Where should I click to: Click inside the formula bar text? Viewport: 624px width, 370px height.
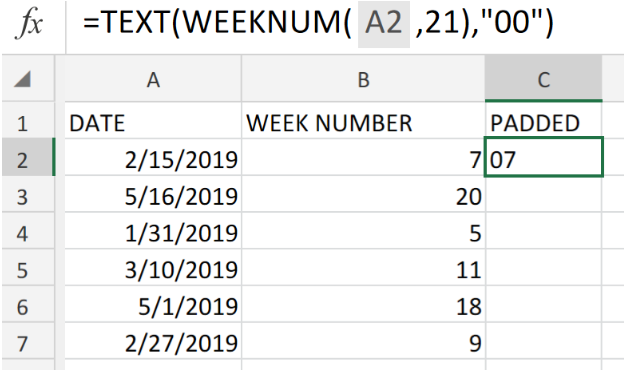point(318,22)
